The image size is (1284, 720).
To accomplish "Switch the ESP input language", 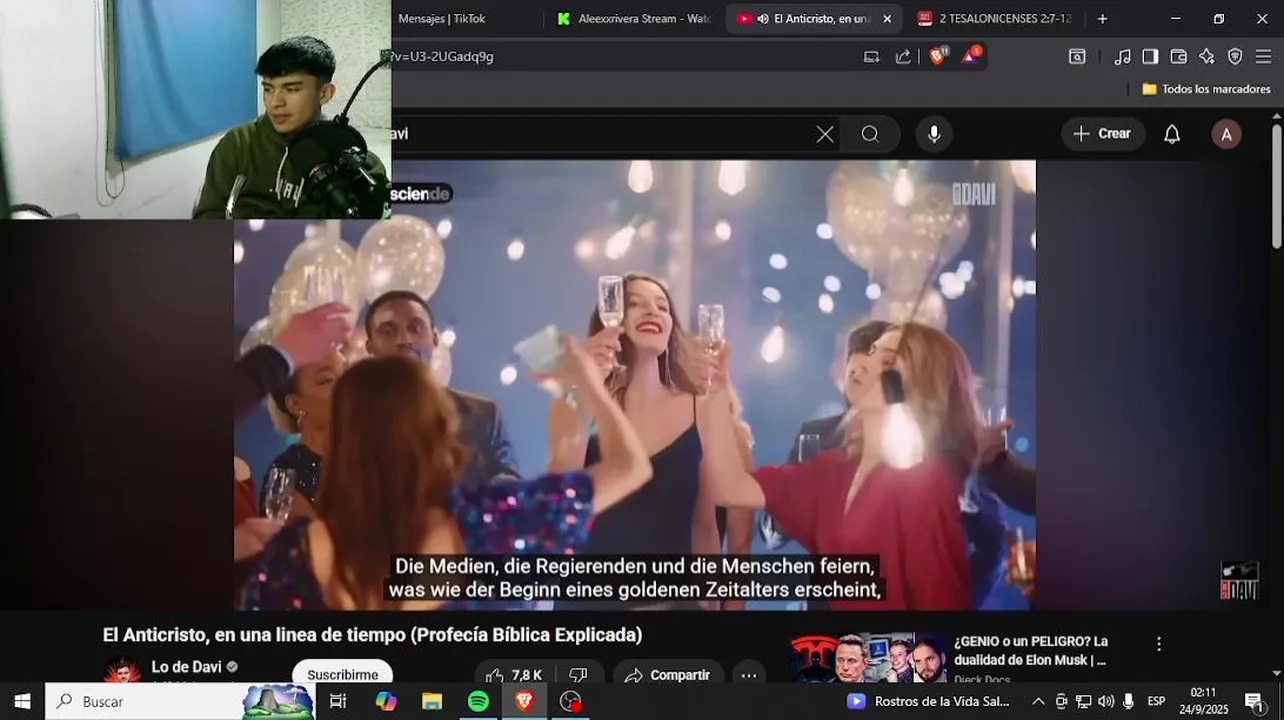I will 1156,701.
